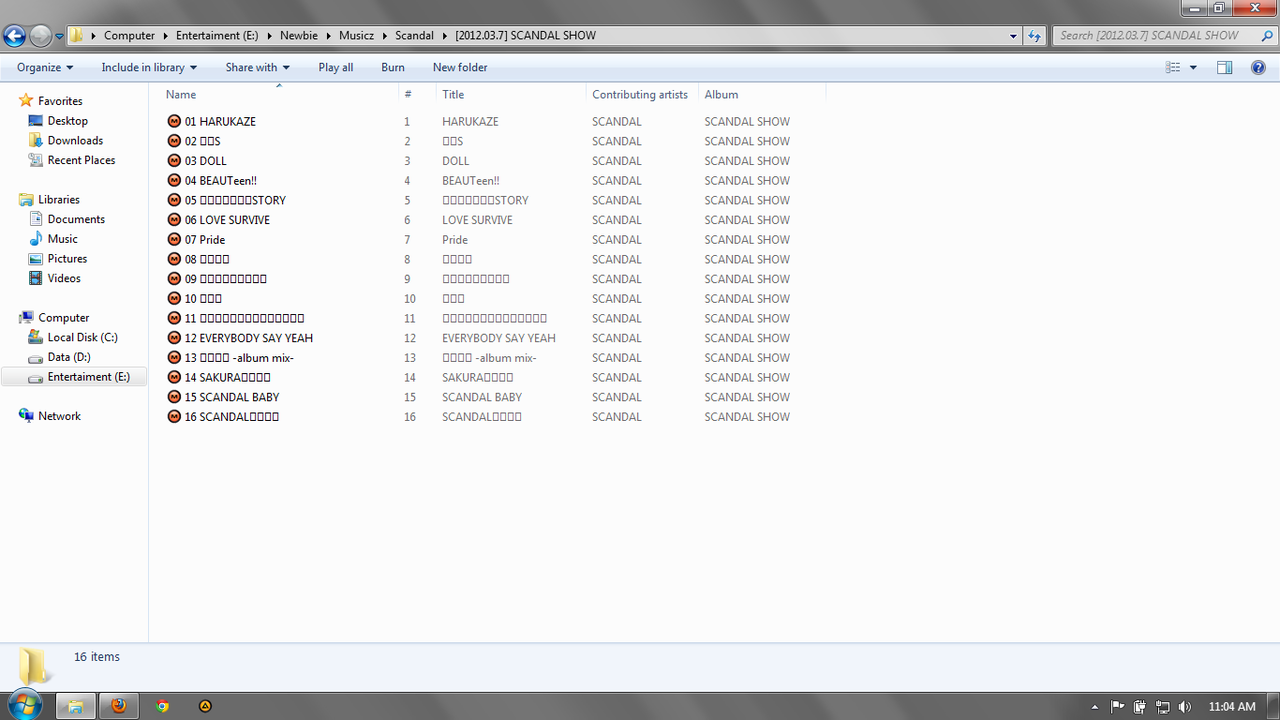Click the 11:04 AM clock
Image resolution: width=1280 pixels, height=720 pixels.
[x=1232, y=706]
